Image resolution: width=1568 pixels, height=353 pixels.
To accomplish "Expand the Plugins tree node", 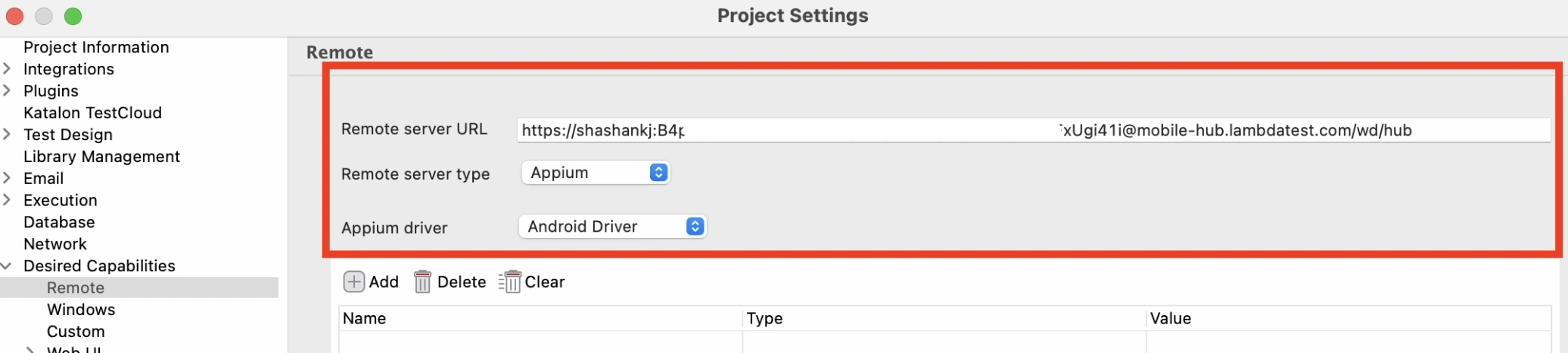I will 7,91.
